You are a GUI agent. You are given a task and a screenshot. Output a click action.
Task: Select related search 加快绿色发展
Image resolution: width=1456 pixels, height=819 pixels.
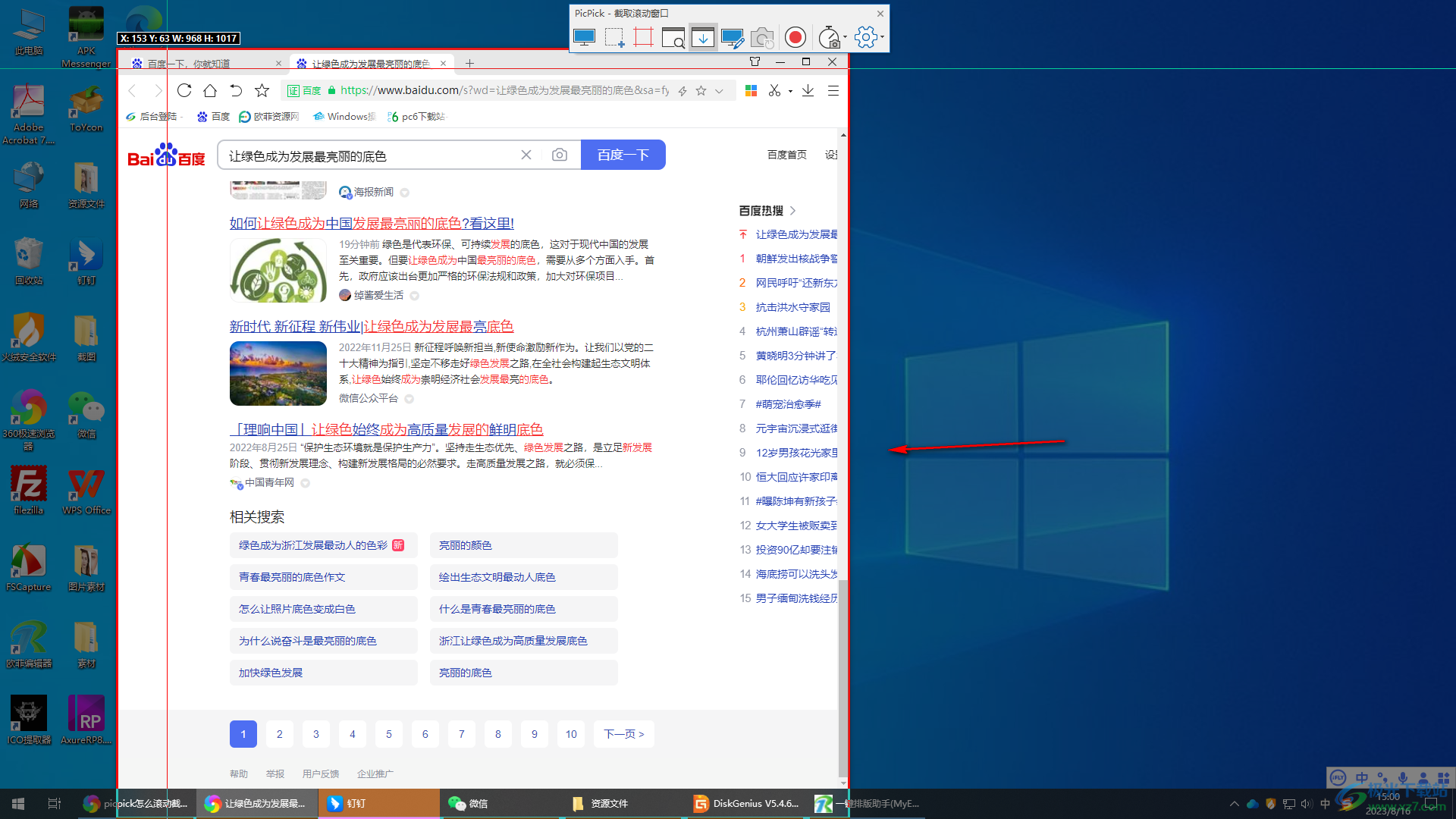coord(323,673)
